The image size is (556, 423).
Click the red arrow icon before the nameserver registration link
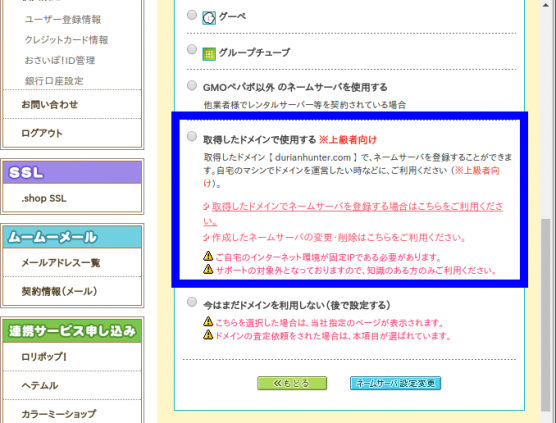click(206, 206)
